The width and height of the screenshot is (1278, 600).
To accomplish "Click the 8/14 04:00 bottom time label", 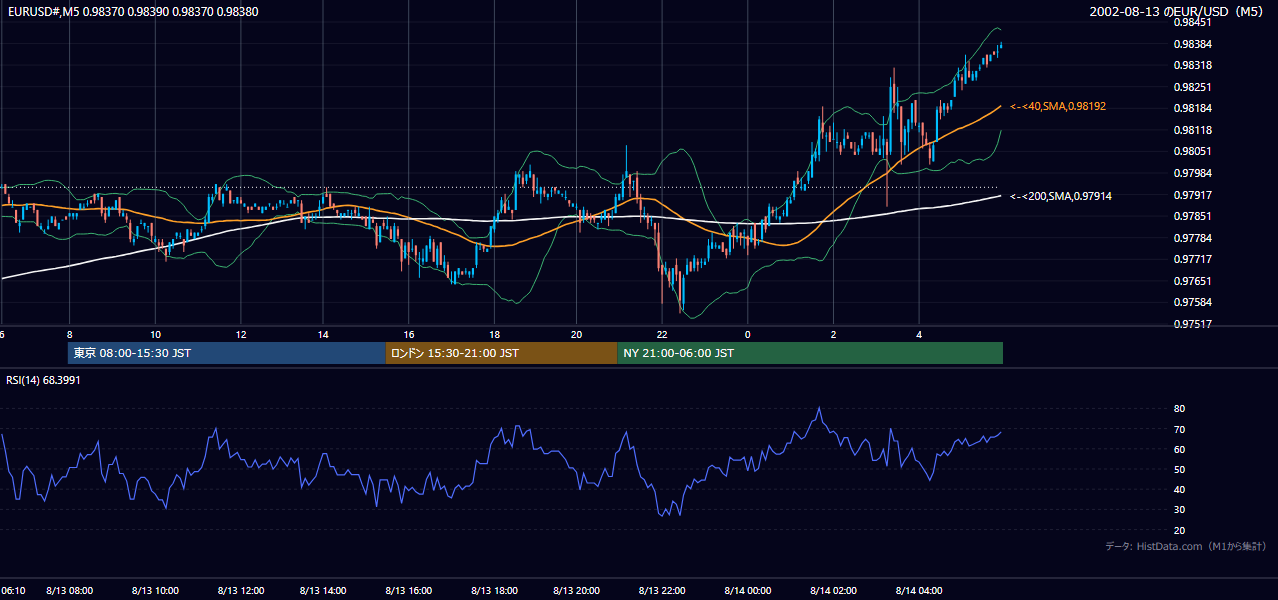I will point(920,591).
